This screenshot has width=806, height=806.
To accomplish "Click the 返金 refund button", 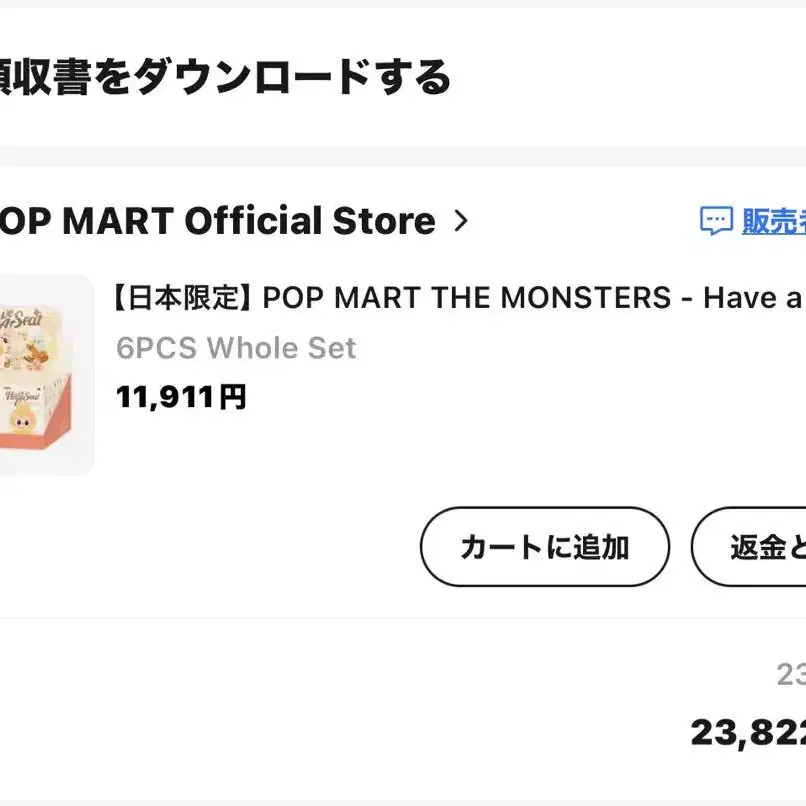I will tap(748, 546).
